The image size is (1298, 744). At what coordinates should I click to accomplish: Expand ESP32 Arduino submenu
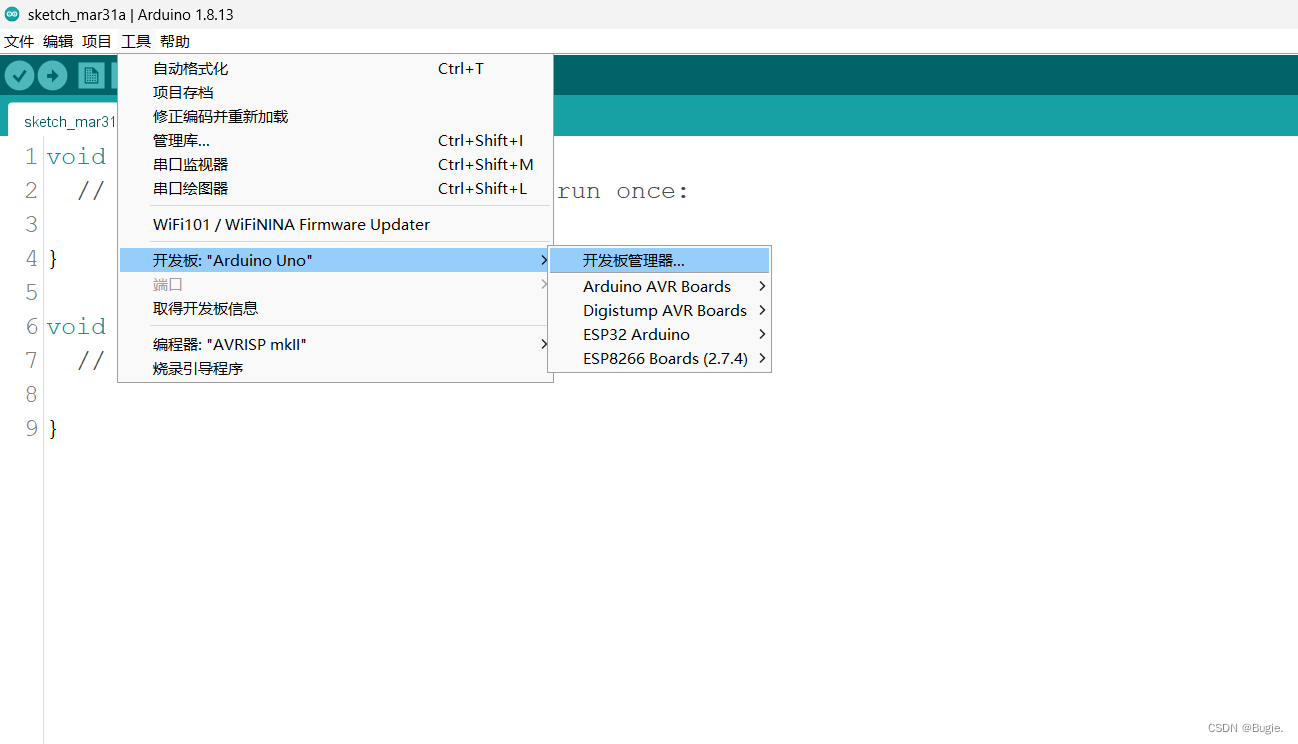coord(660,335)
